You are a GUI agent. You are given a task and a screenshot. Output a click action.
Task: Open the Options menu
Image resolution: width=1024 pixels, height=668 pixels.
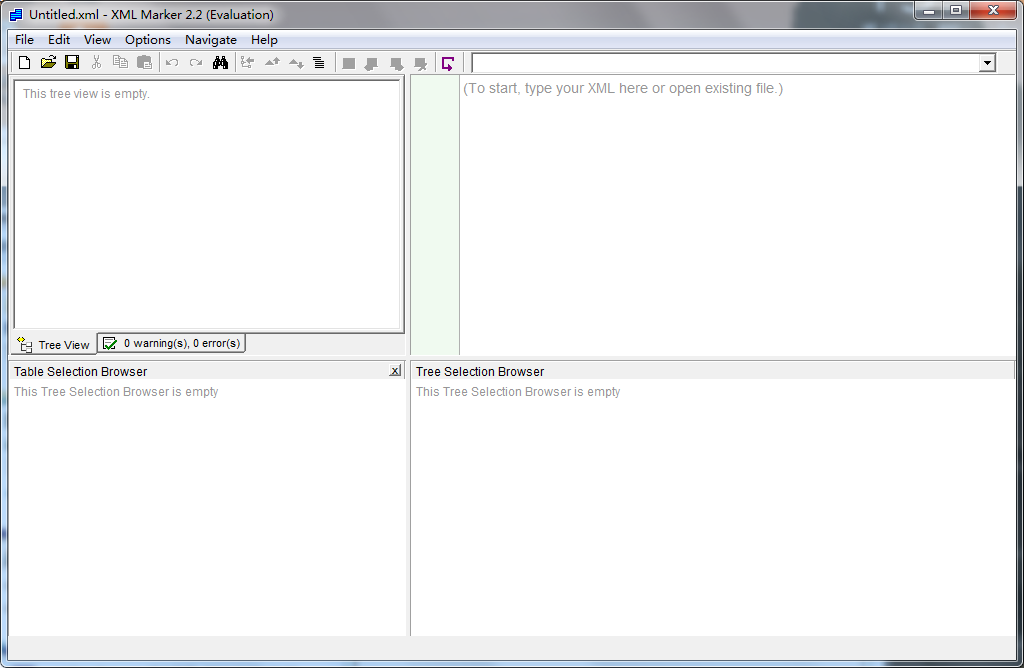[x=148, y=40]
